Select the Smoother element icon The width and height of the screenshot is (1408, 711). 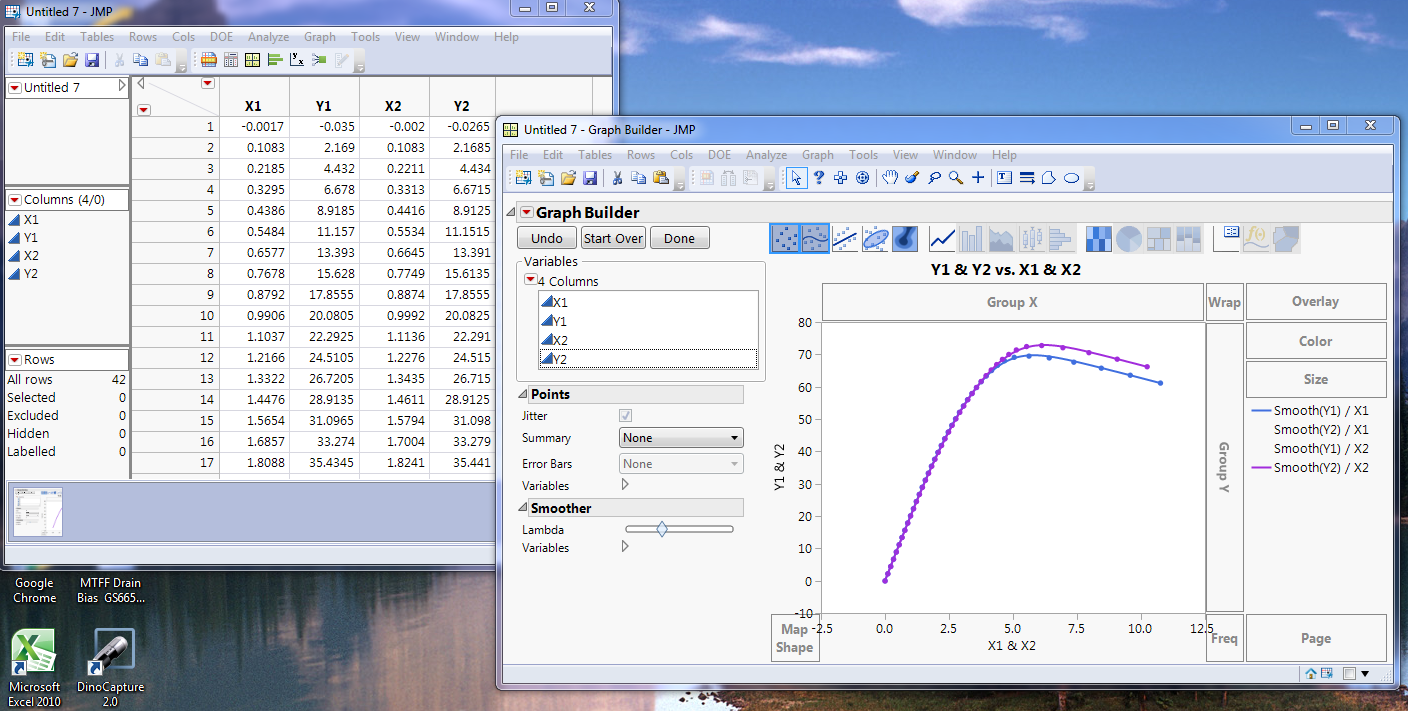(815, 239)
